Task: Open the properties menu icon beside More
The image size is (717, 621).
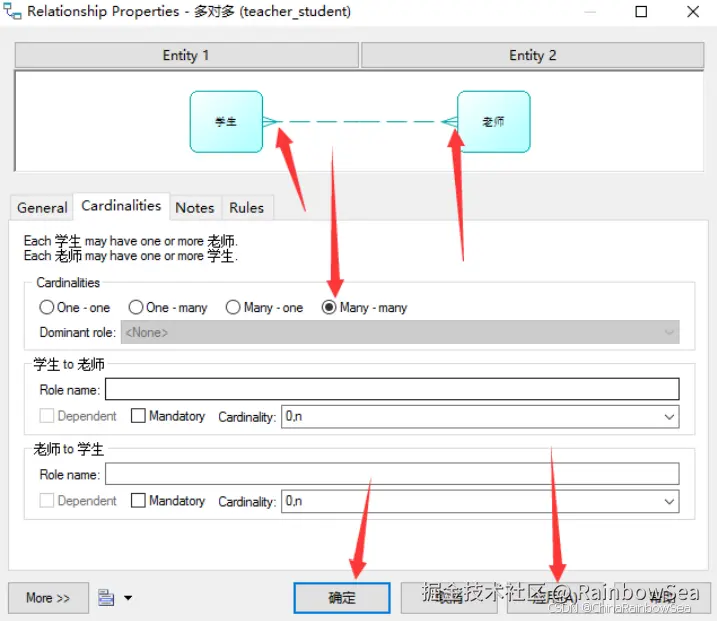Action: 106,598
